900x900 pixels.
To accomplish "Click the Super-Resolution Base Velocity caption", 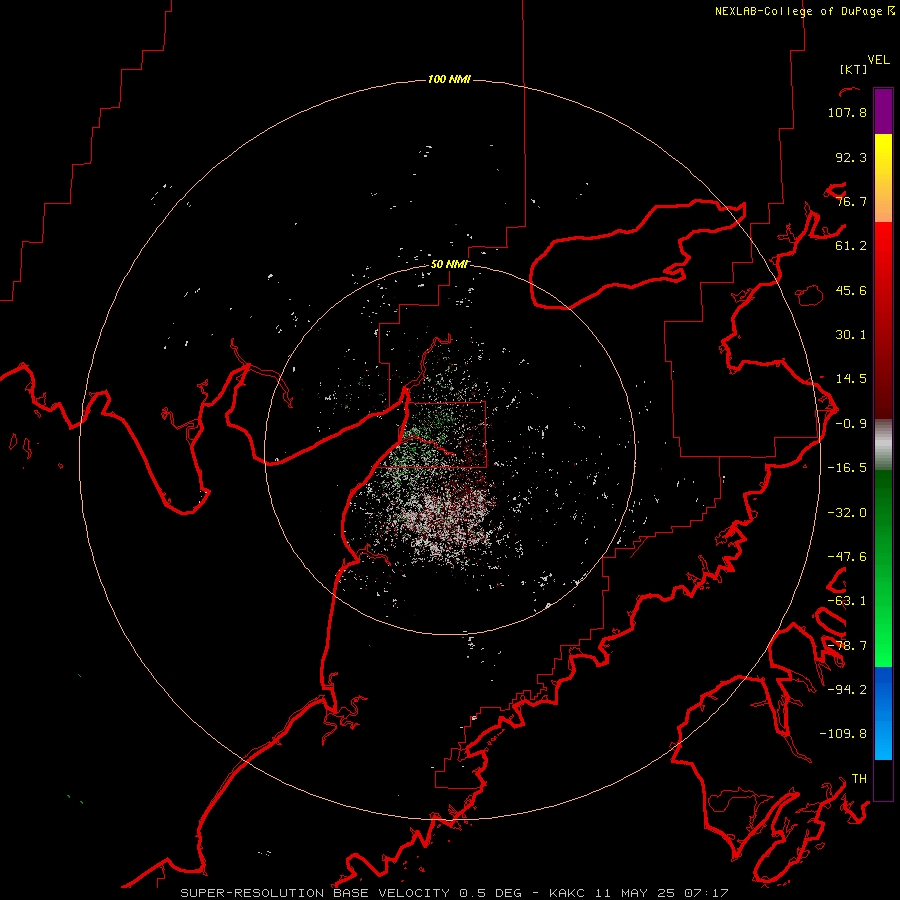I will [455, 893].
